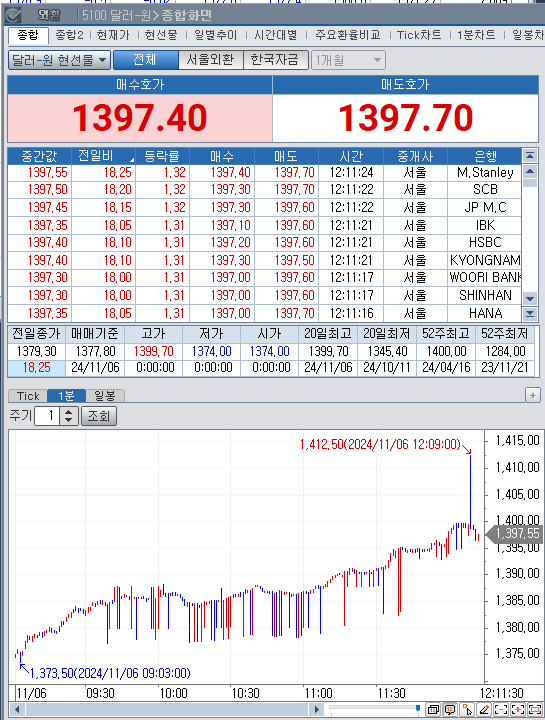Click the plus icon above the chart
The height and width of the screenshot is (720, 545).
[x=533, y=395]
